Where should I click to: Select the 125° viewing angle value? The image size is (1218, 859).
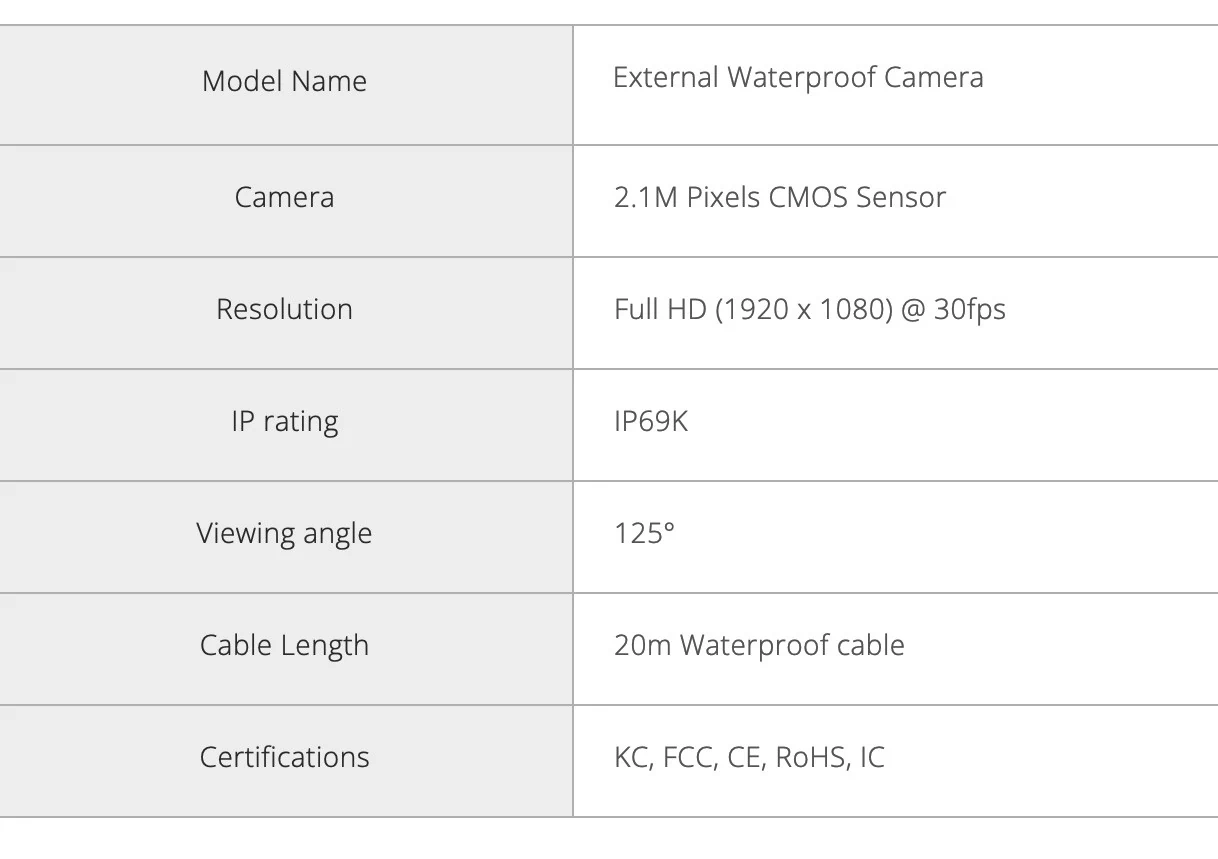click(645, 533)
